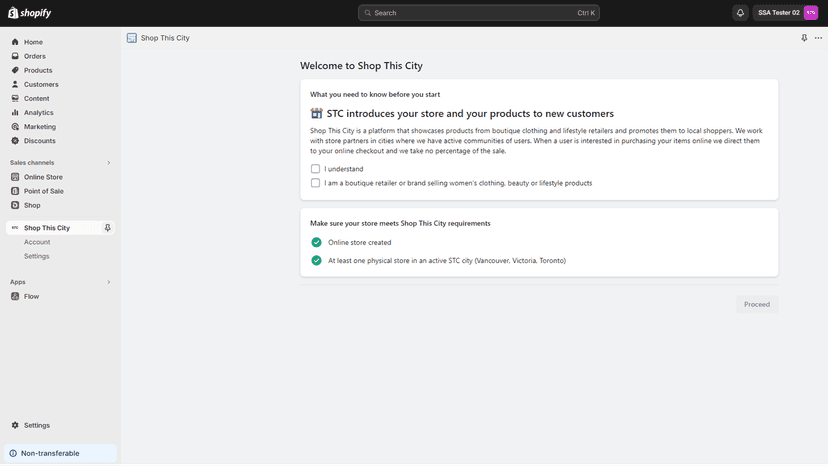Click the purple account avatar icon
Screen dimensions: 828x466
(x=811, y=13)
